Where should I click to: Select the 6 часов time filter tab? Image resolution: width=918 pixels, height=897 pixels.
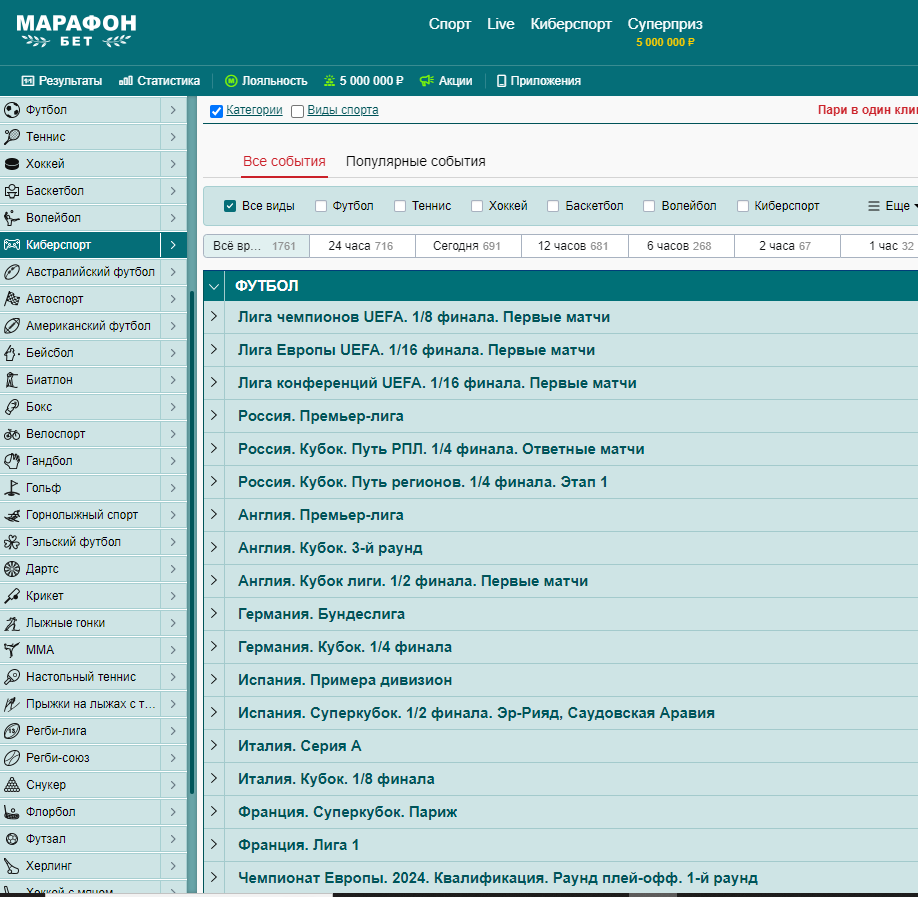pos(681,246)
